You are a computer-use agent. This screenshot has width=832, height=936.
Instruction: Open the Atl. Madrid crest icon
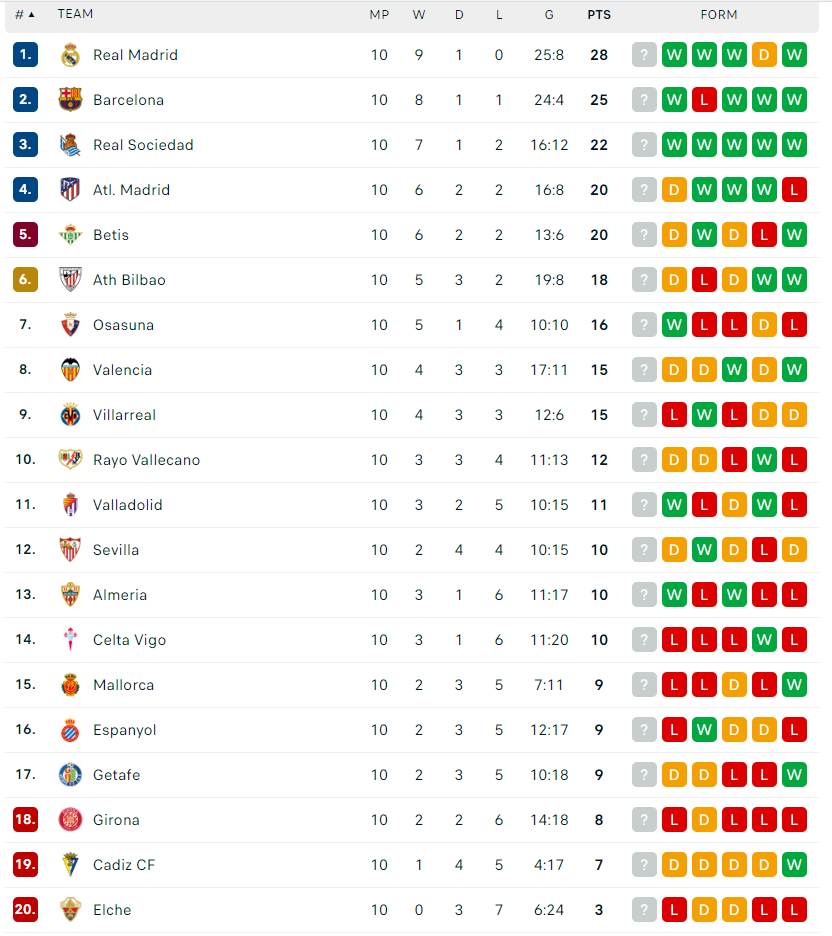point(70,190)
